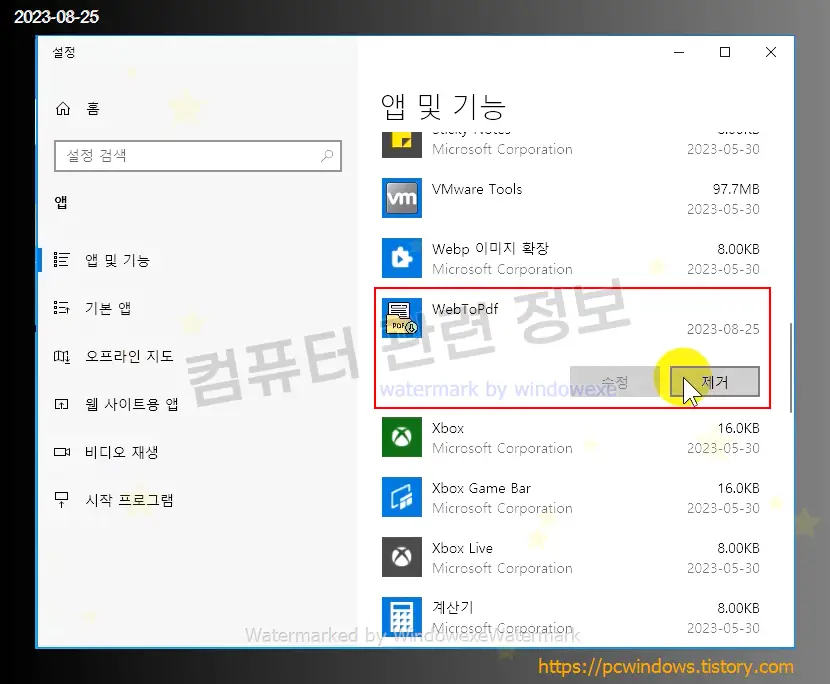This screenshot has height=684, width=830.
Task: Select the WebToPdf app icon
Action: pyautogui.click(x=402, y=318)
